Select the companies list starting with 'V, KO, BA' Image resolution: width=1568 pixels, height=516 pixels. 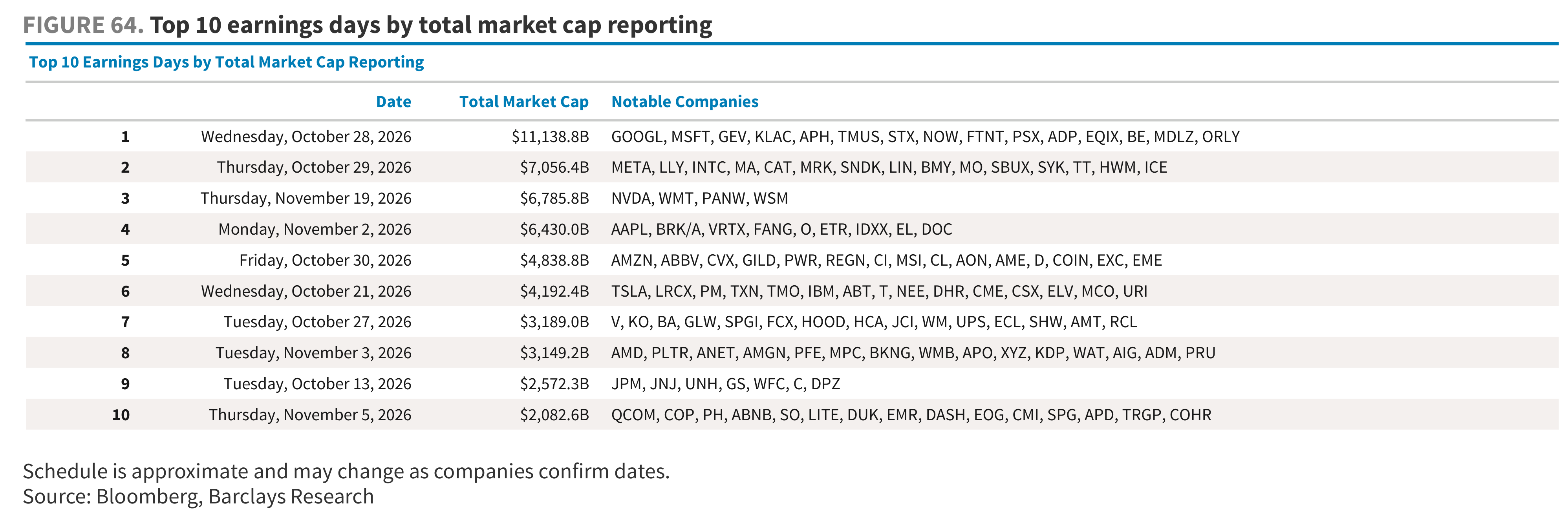click(874, 322)
